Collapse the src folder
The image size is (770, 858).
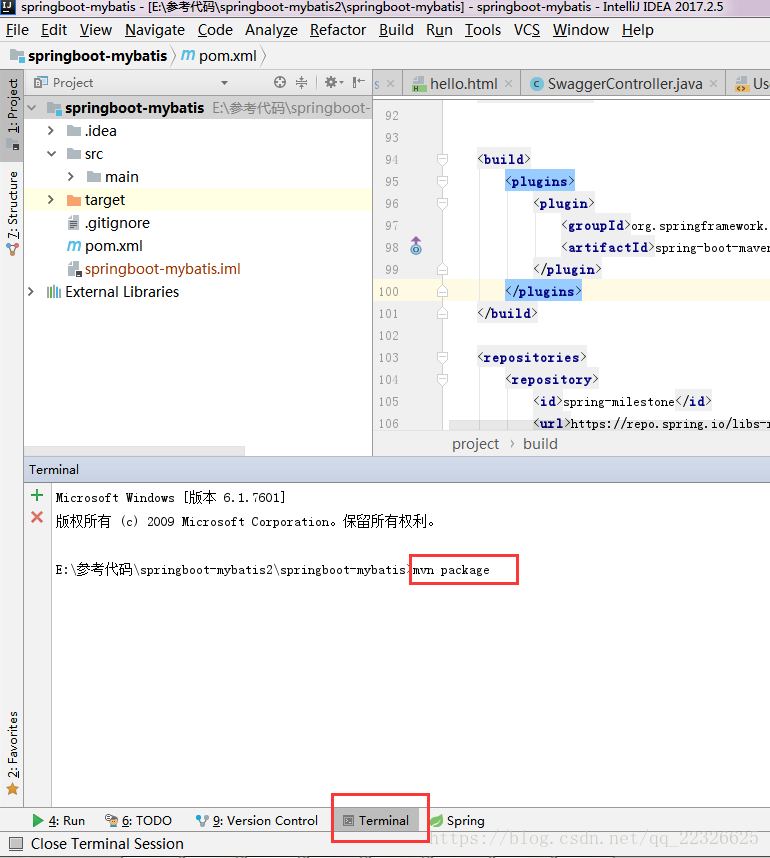[51, 154]
